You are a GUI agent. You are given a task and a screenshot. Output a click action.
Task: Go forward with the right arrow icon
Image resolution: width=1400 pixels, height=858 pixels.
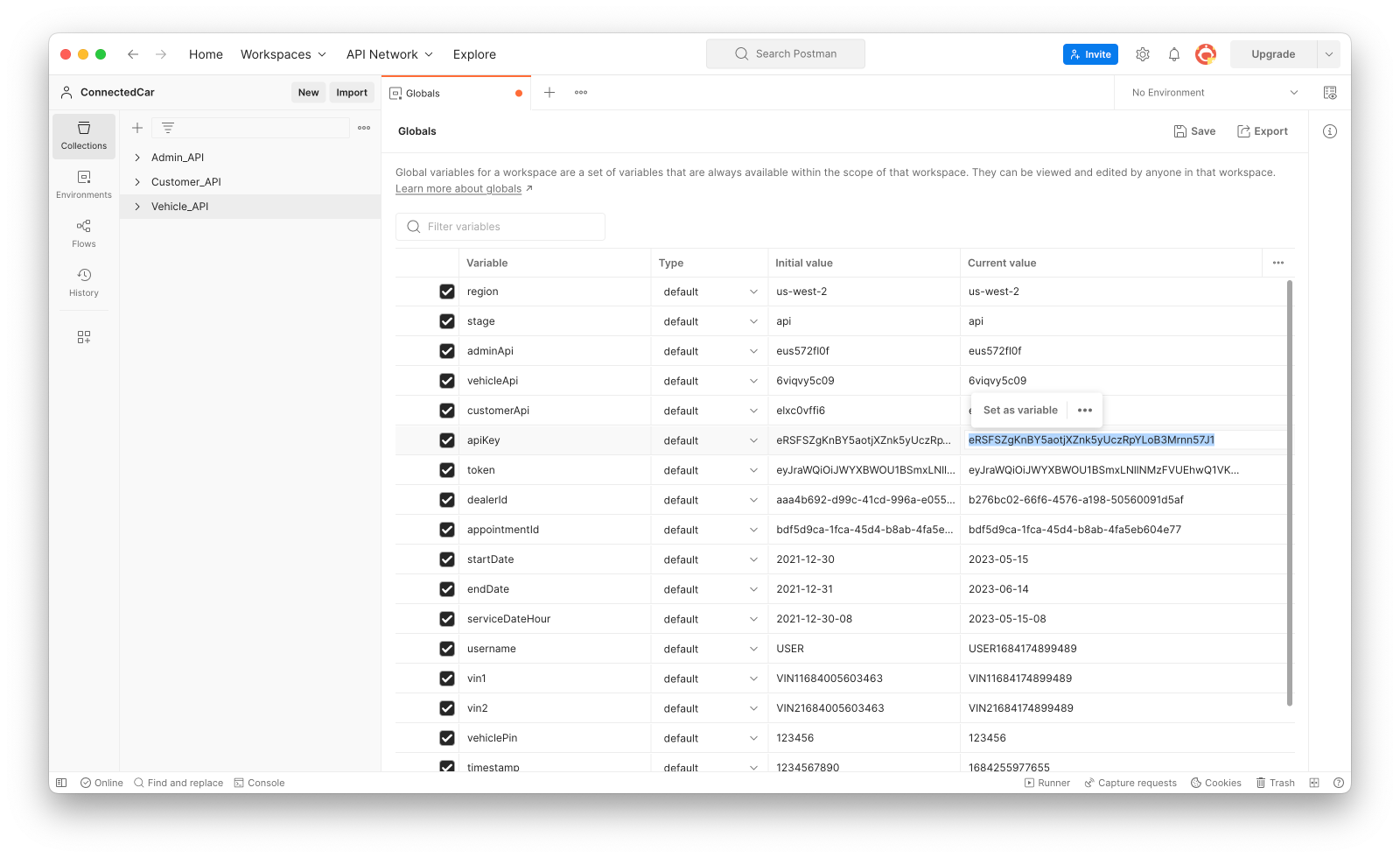click(161, 54)
